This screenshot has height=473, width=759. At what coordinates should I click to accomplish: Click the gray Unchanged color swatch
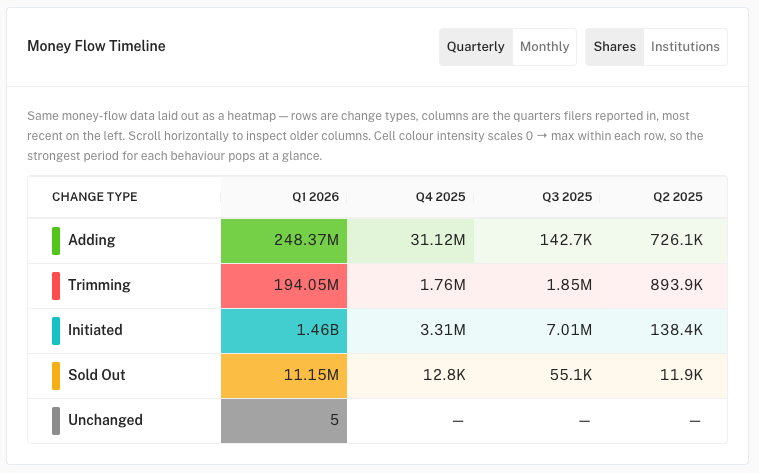(x=56, y=421)
